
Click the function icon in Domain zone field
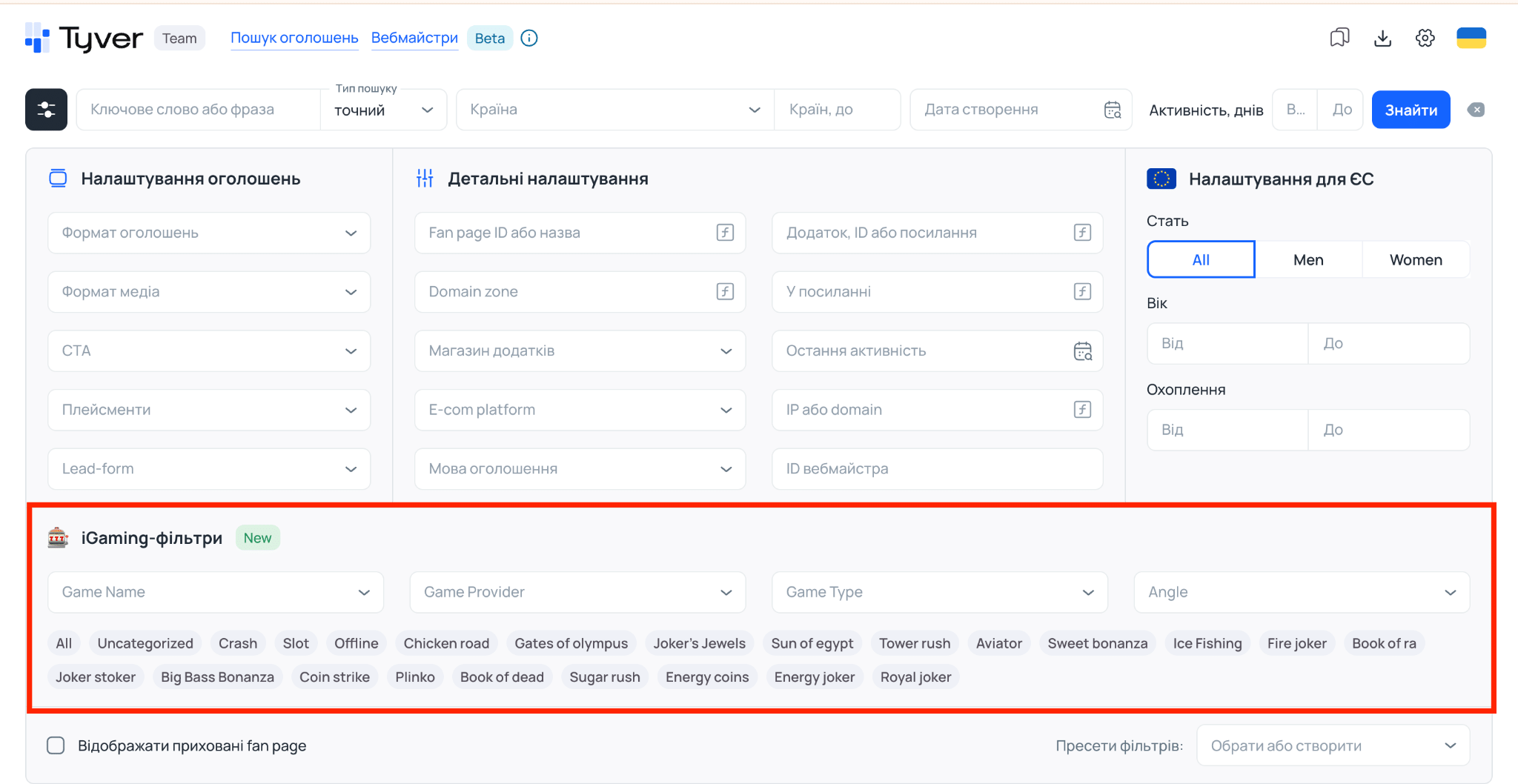[725, 292]
